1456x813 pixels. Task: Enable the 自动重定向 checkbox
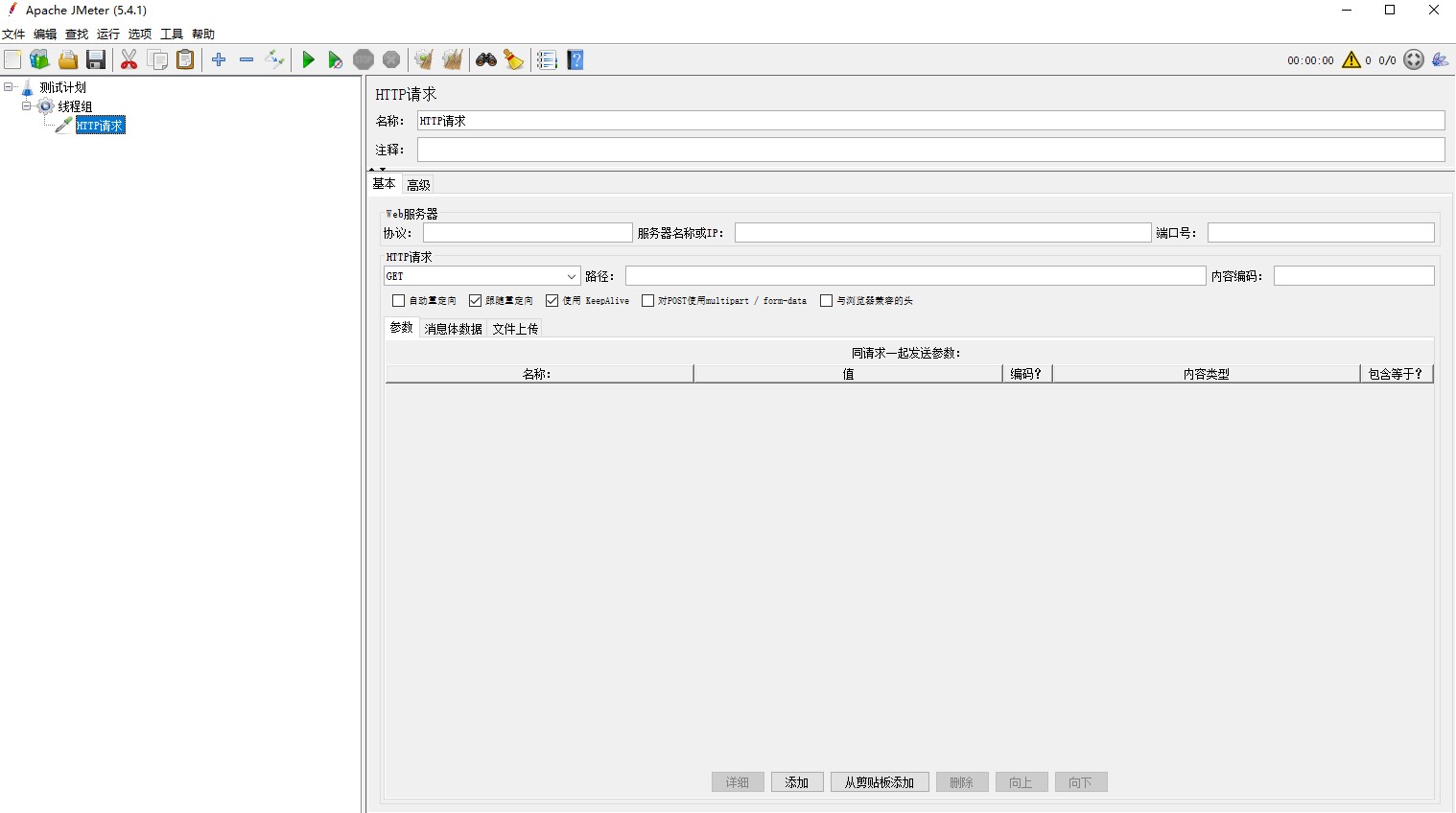(x=398, y=301)
